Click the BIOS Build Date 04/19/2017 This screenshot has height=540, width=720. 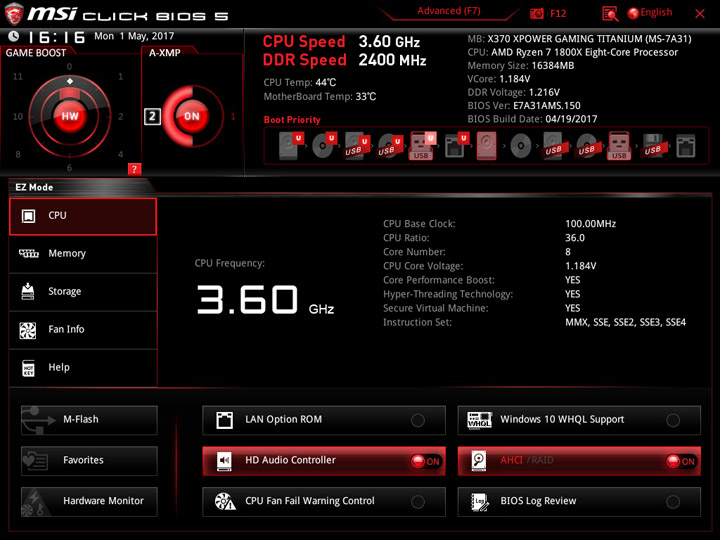(x=532, y=119)
